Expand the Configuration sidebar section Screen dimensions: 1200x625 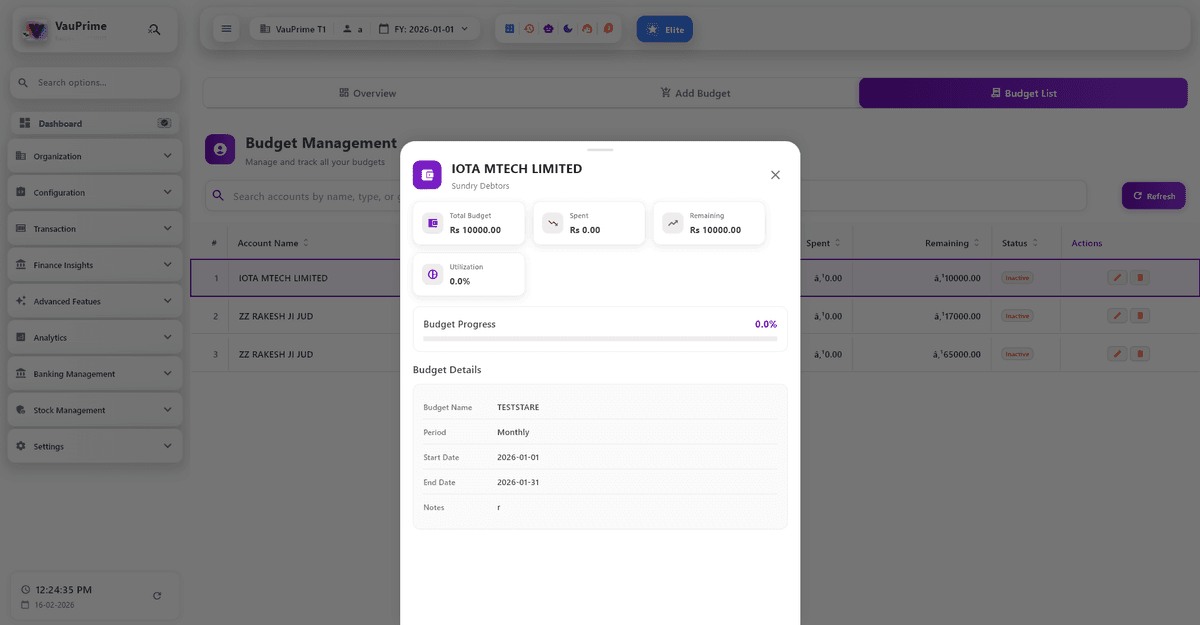(95, 193)
